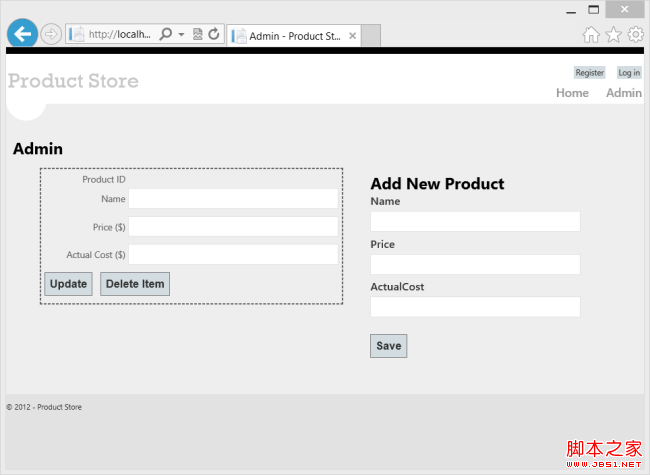Refresh the page with reload icon
This screenshot has height=475, width=650.
[214, 34]
